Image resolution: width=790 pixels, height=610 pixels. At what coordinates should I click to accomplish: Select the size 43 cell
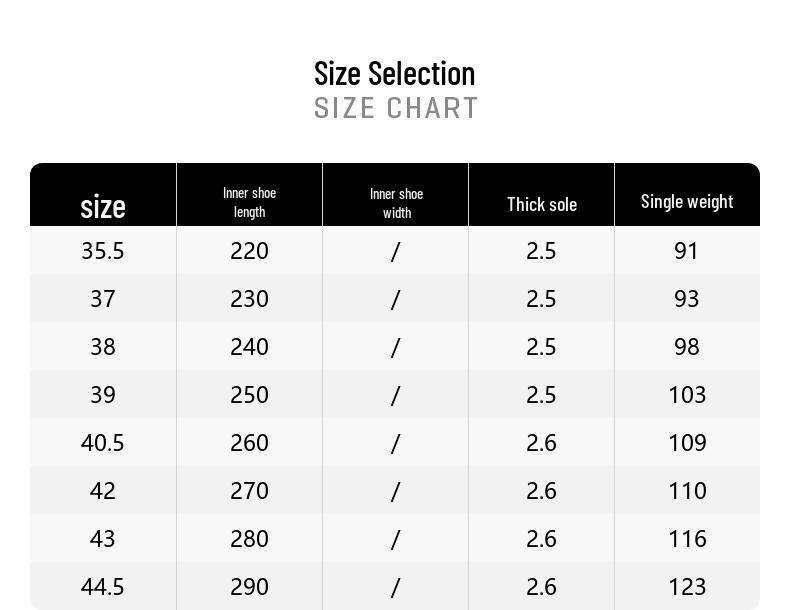[103, 539]
